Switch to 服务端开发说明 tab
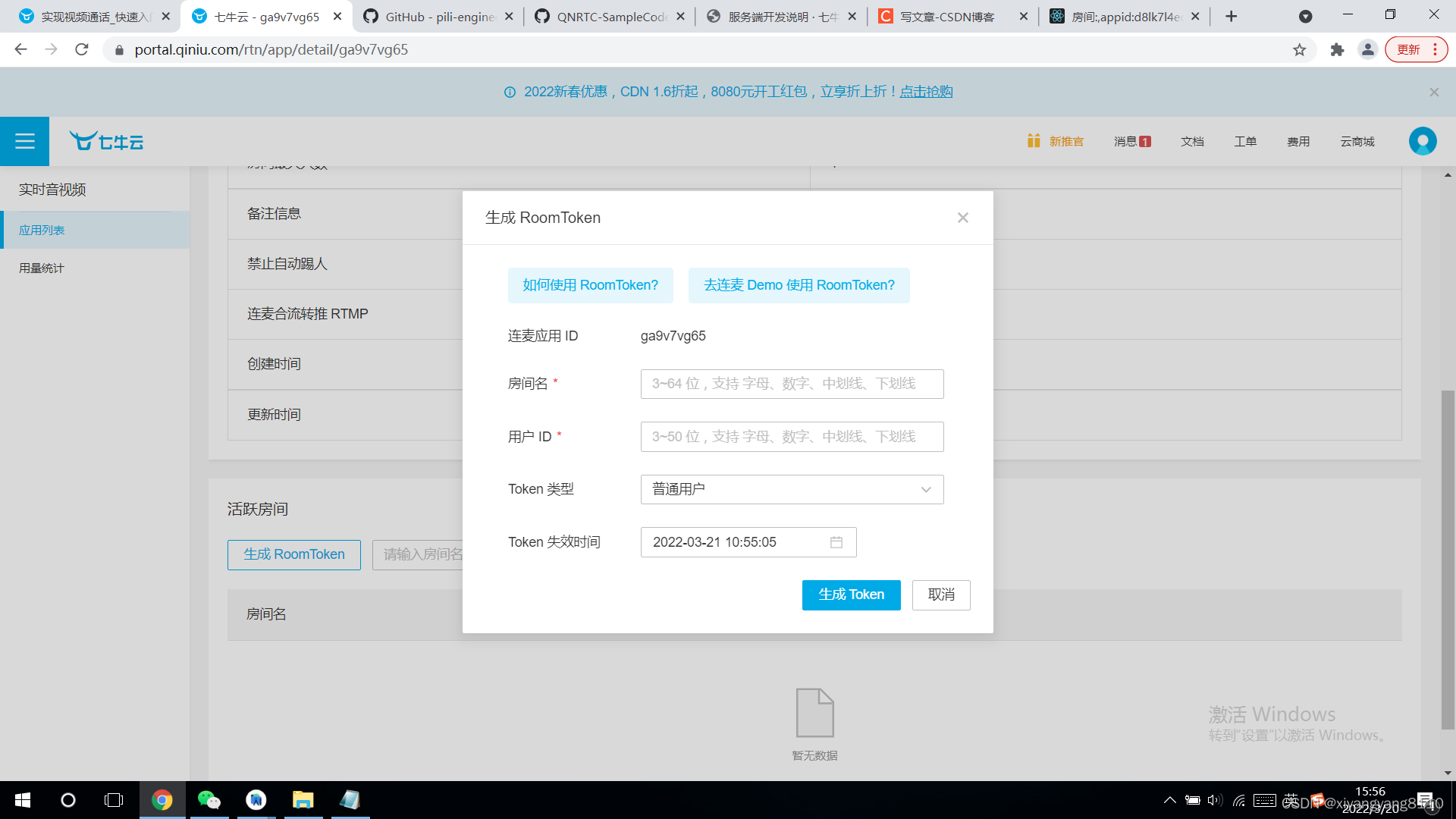Image resolution: width=1456 pixels, height=819 pixels. coord(782,17)
